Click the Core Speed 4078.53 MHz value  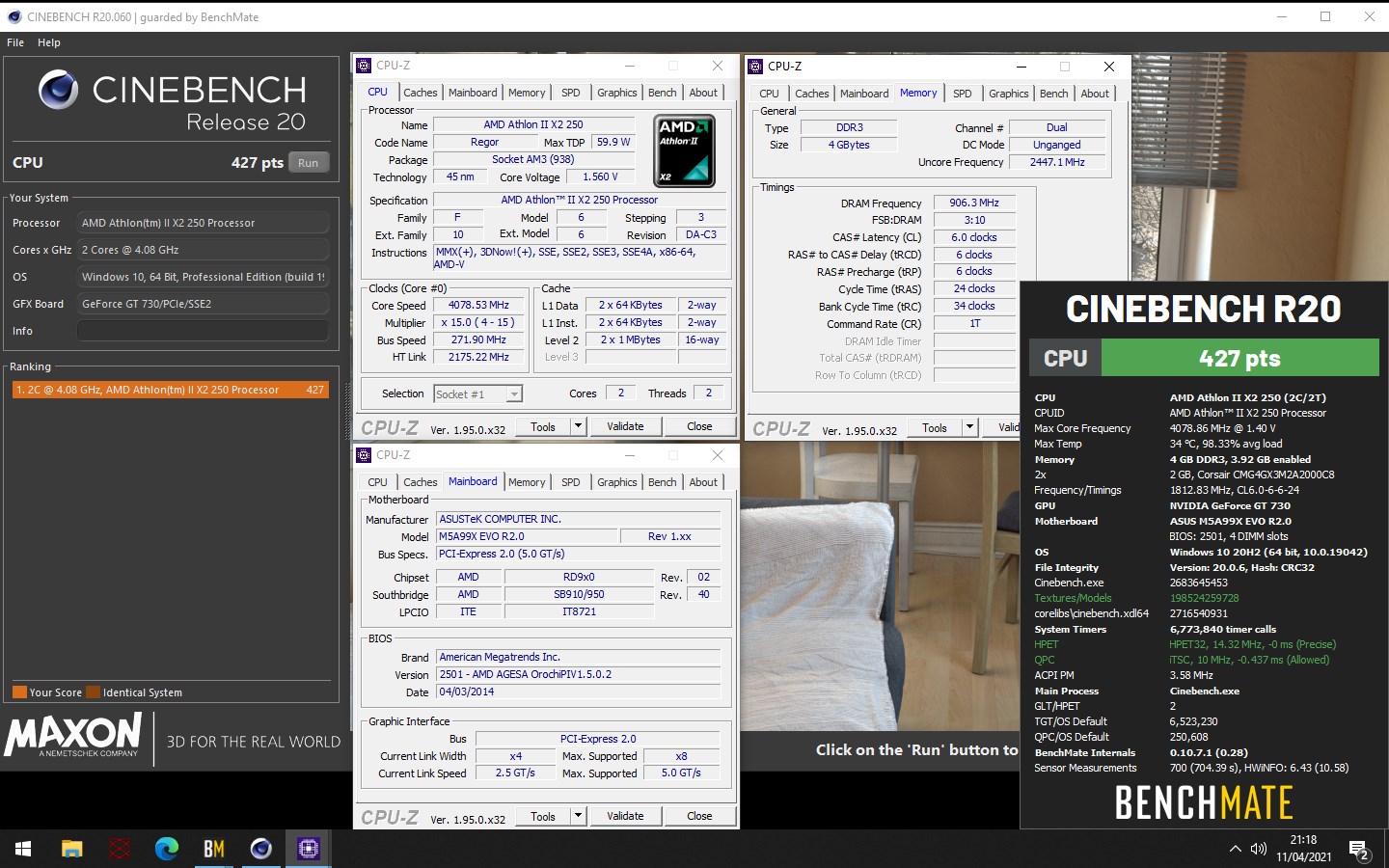[x=478, y=305]
